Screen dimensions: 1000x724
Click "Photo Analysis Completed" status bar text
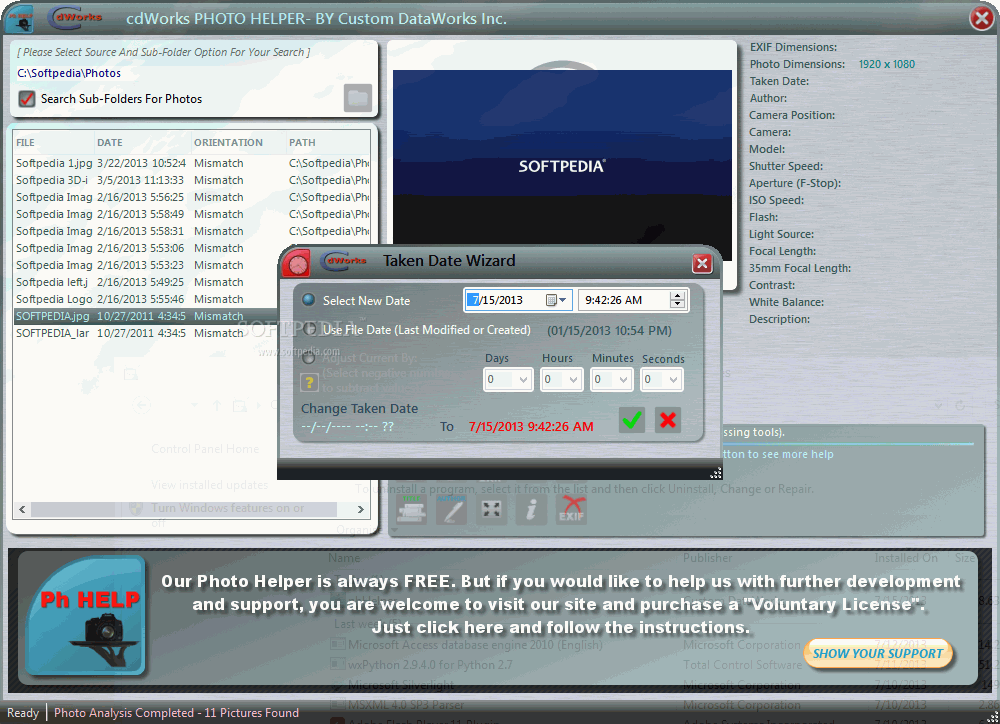pos(176,713)
